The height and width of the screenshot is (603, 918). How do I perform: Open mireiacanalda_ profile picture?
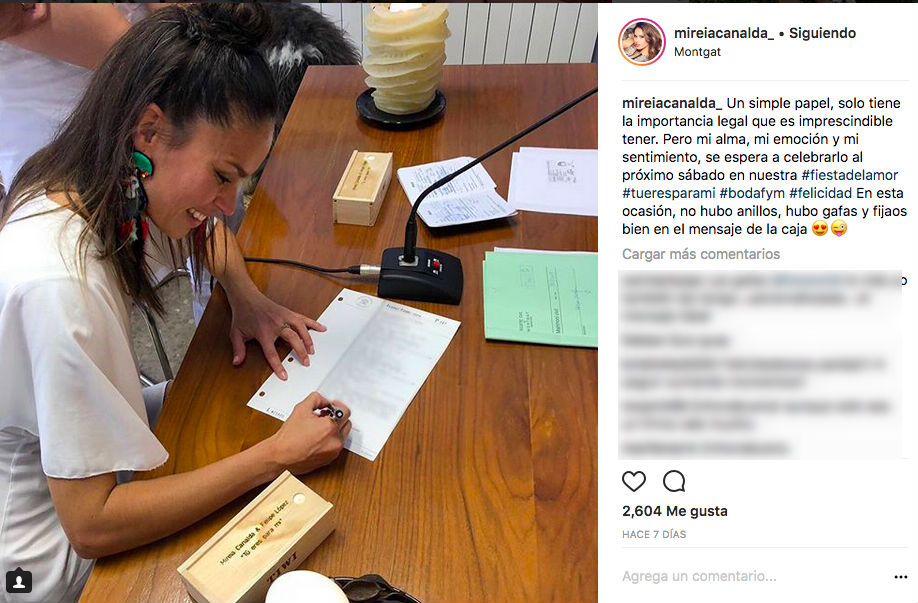(x=642, y=42)
